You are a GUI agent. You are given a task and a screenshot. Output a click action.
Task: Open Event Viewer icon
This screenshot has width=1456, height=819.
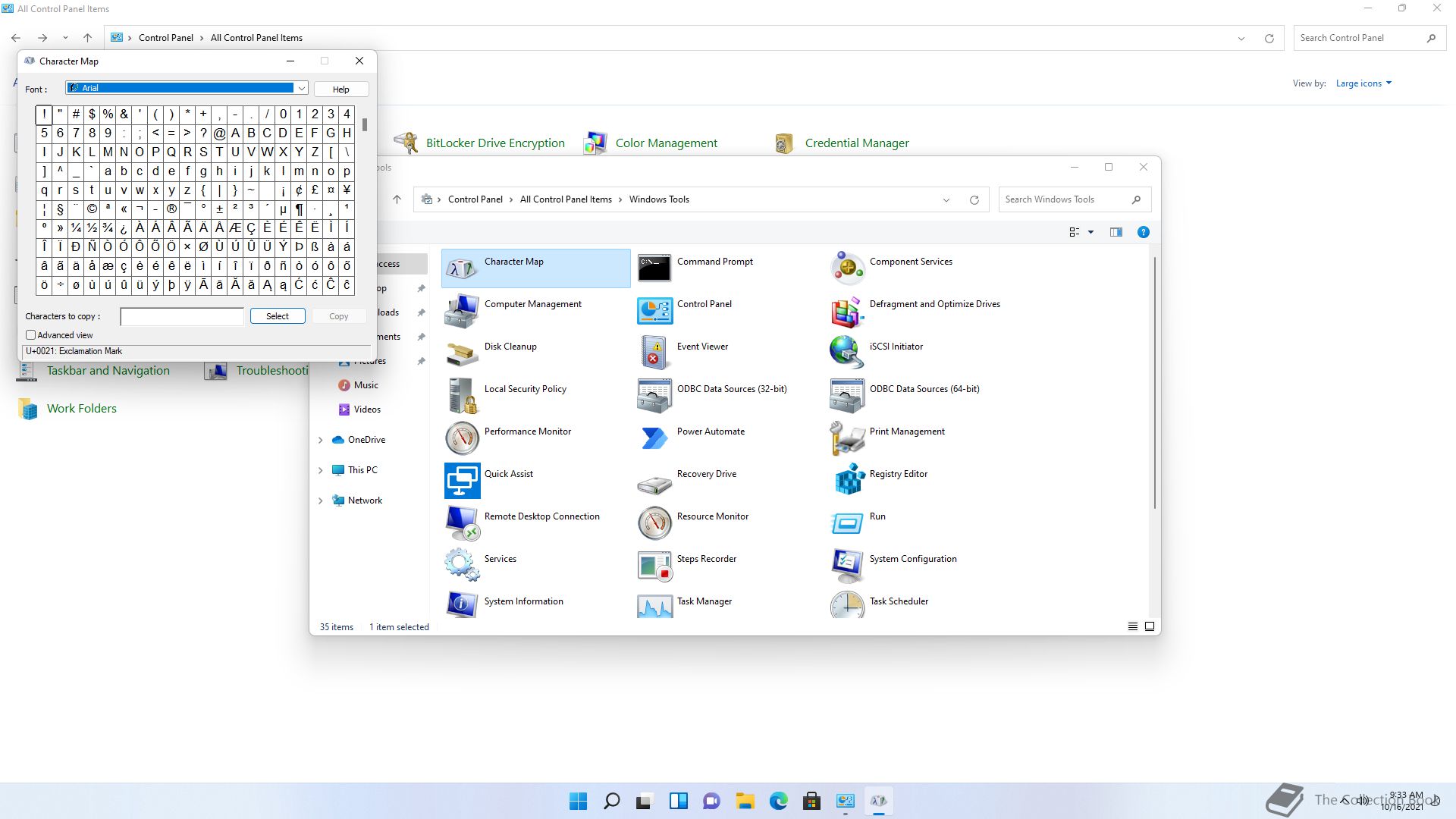tap(654, 353)
